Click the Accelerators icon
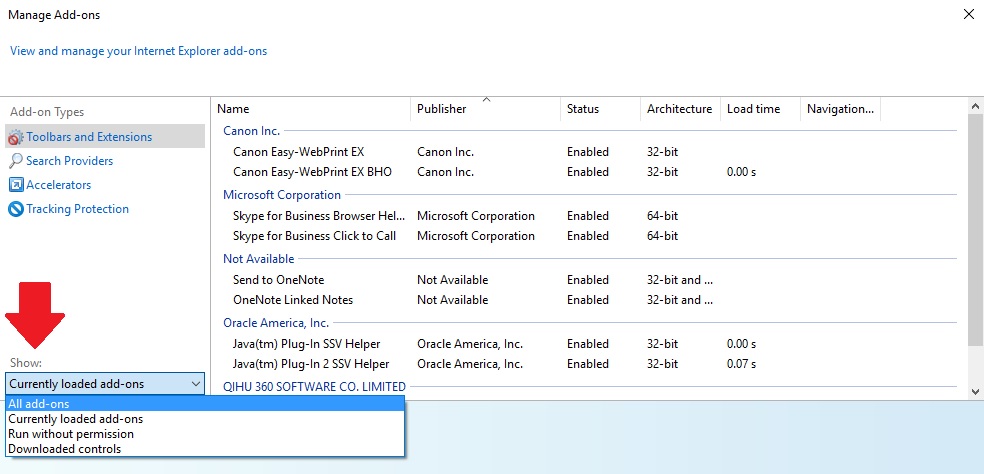Image resolution: width=984 pixels, height=474 pixels. [16, 185]
